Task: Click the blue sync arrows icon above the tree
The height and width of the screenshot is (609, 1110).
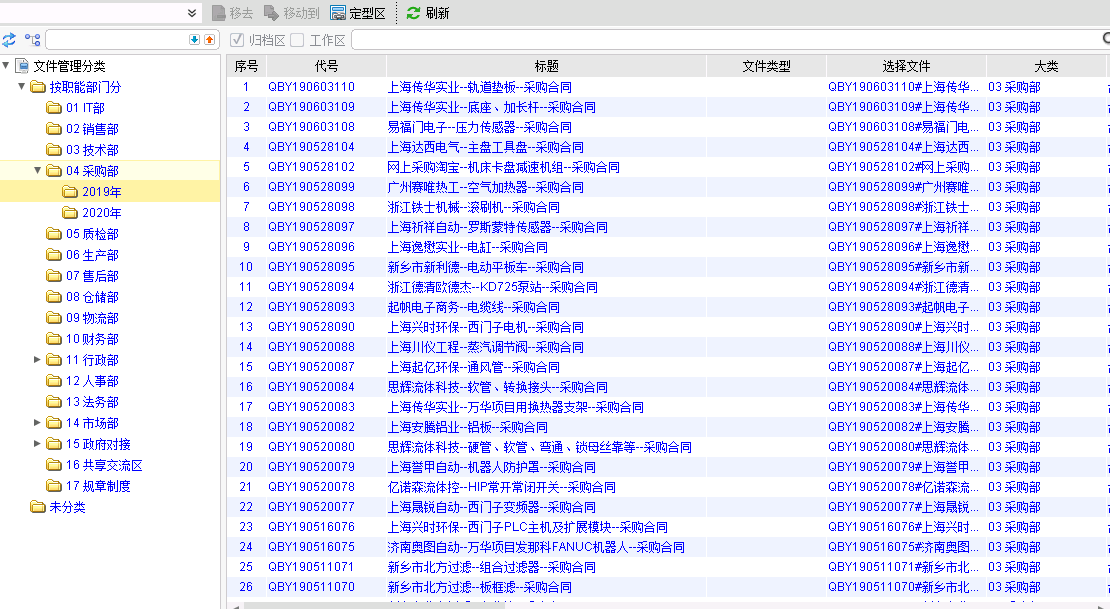Action: [9, 40]
